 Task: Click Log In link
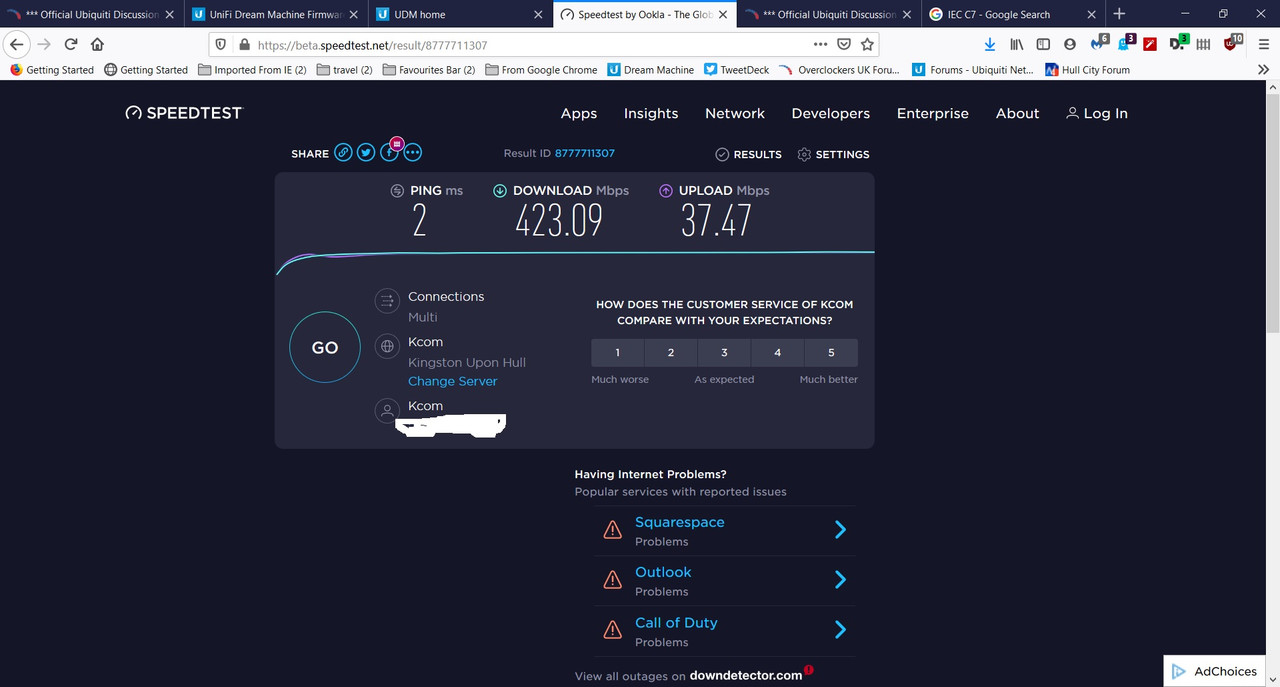[x=1097, y=113]
